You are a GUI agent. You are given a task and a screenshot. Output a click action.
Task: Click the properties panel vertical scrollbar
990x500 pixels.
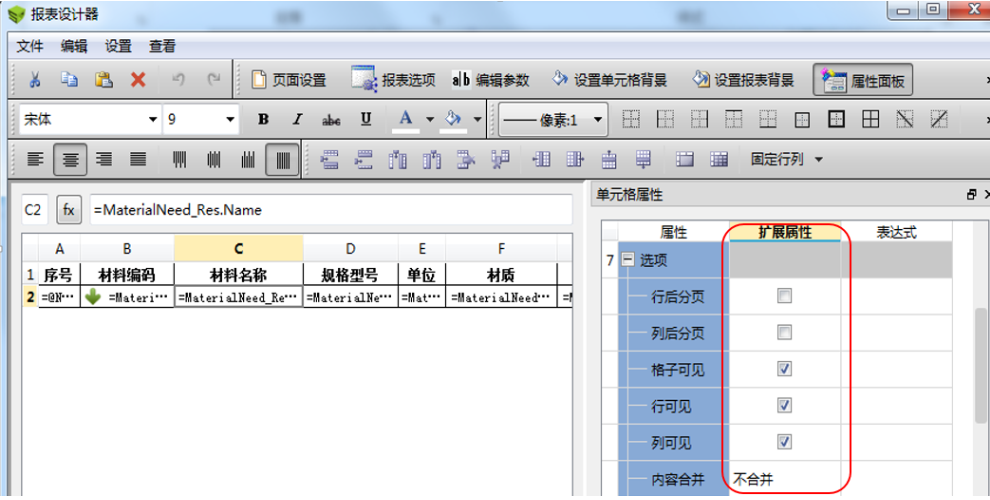(981, 366)
